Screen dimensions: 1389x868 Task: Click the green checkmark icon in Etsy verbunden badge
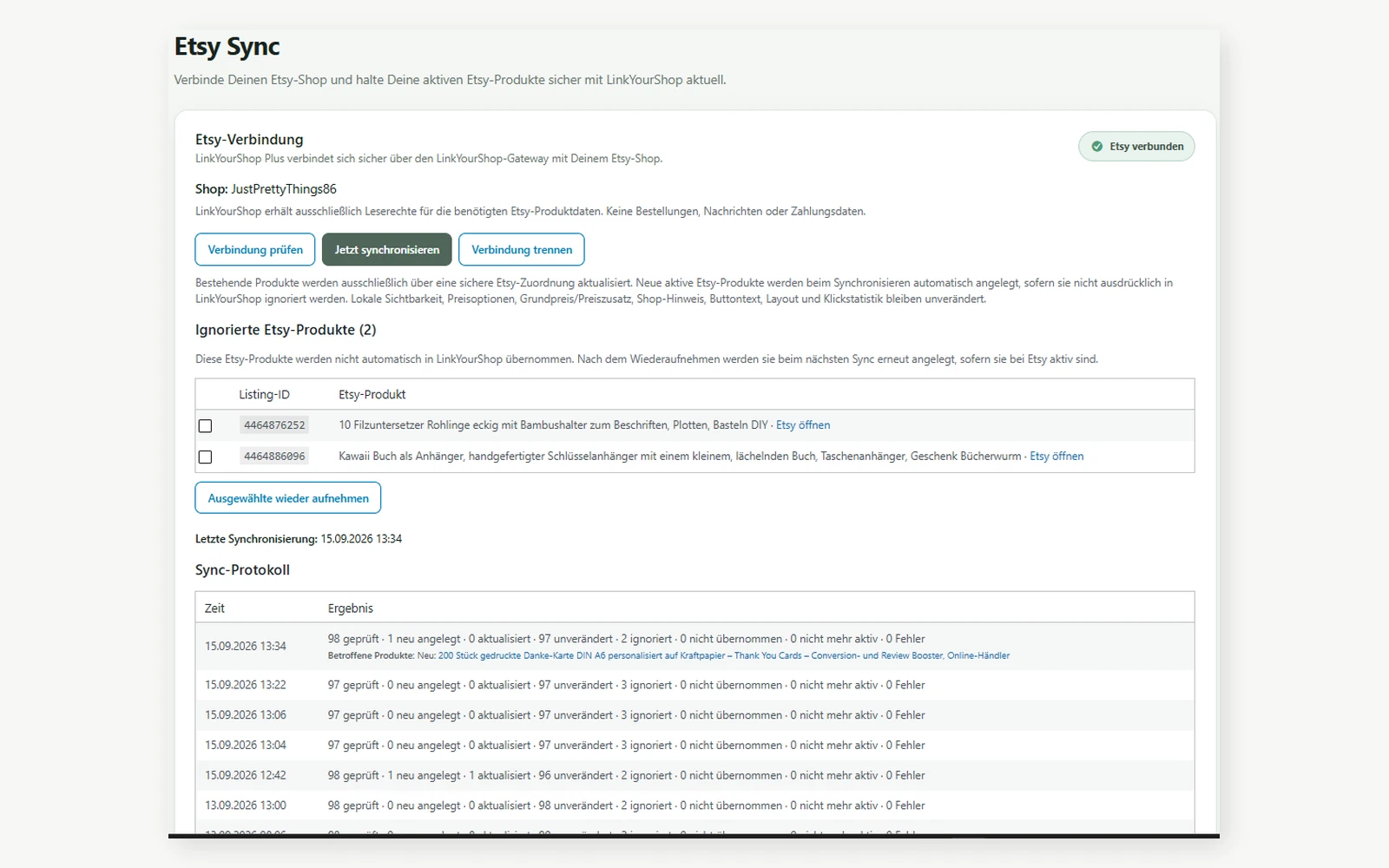pos(1096,147)
